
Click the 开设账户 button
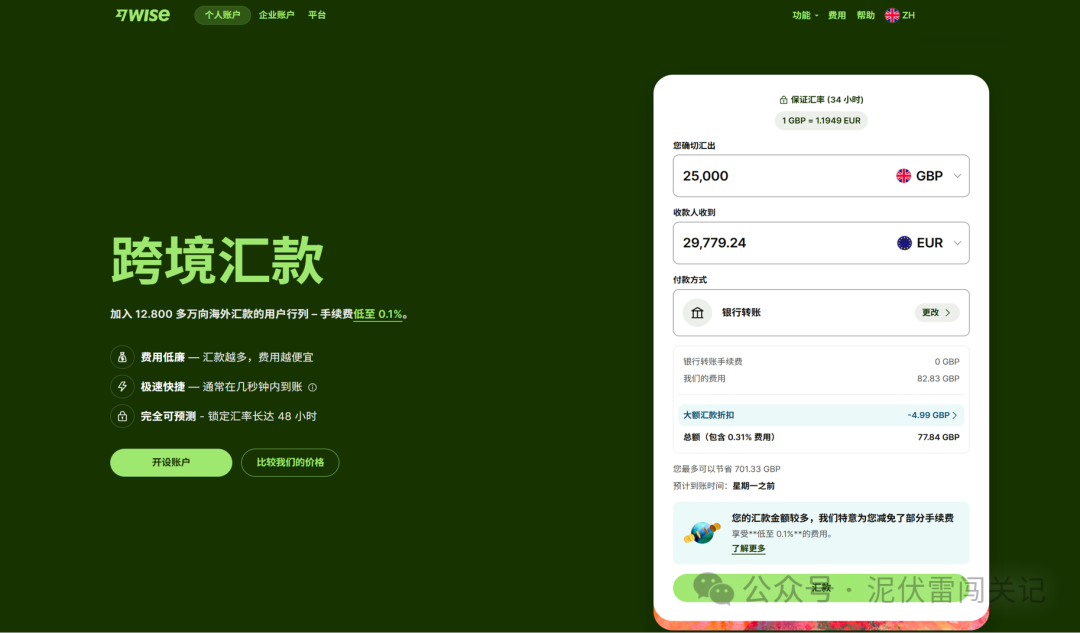[170, 462]
